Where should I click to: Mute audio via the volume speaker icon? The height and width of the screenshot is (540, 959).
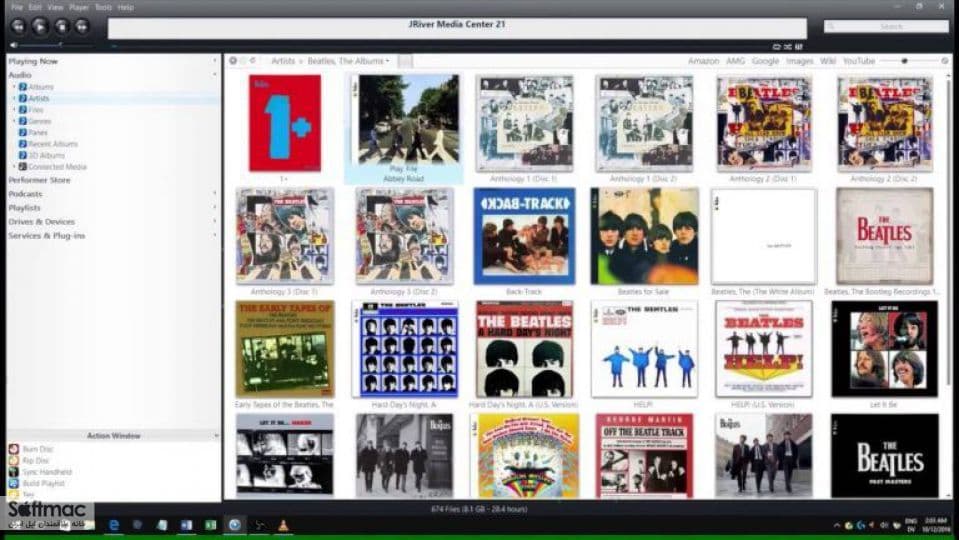point(13,45)
